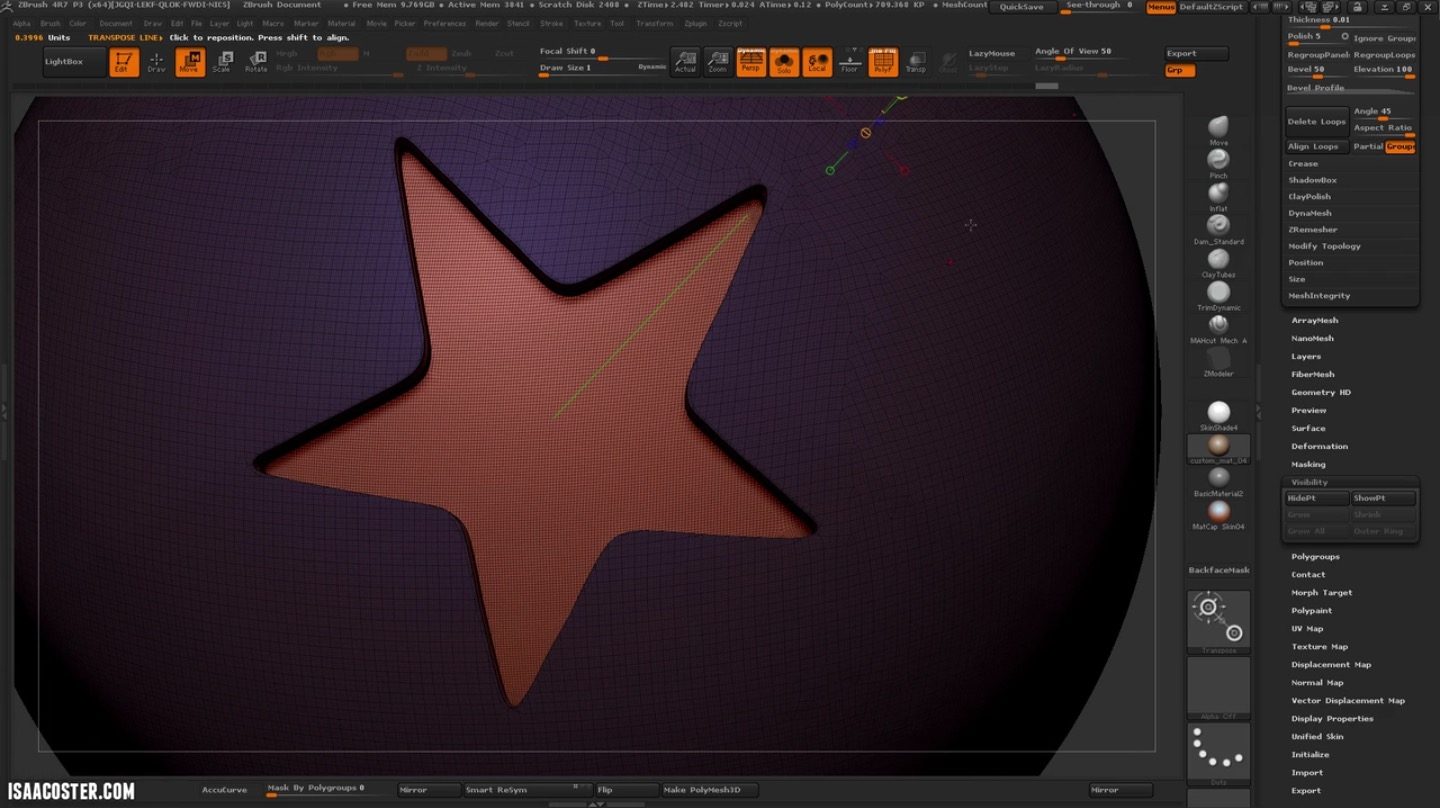This screenshot has width=1440, height=808.
Task: Choose the SkinShade4 material
Action: 1218,416
